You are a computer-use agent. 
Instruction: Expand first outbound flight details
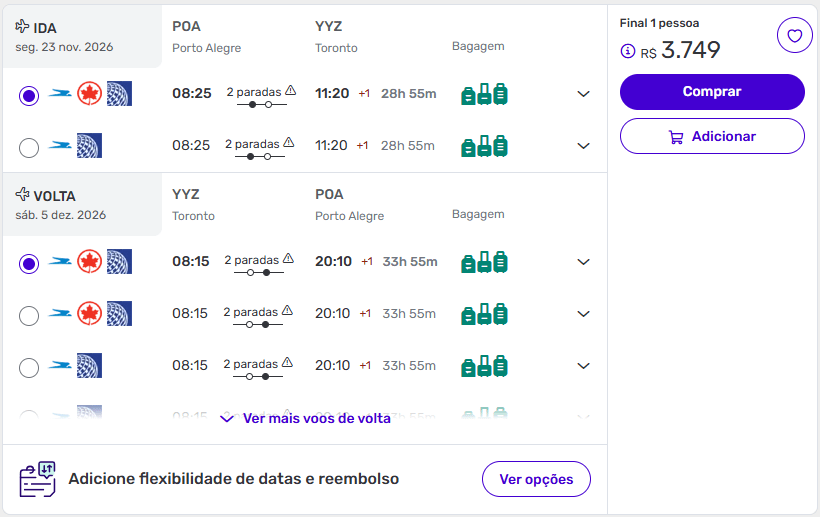(x=584, y=94)
